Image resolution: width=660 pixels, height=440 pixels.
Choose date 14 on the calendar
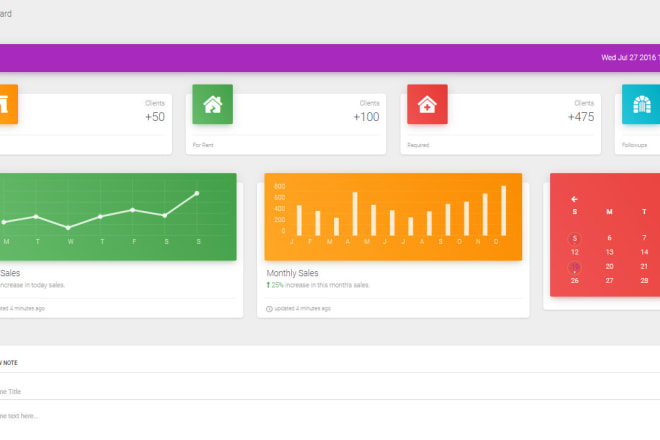pyautogui.click(x=644, y=252)
